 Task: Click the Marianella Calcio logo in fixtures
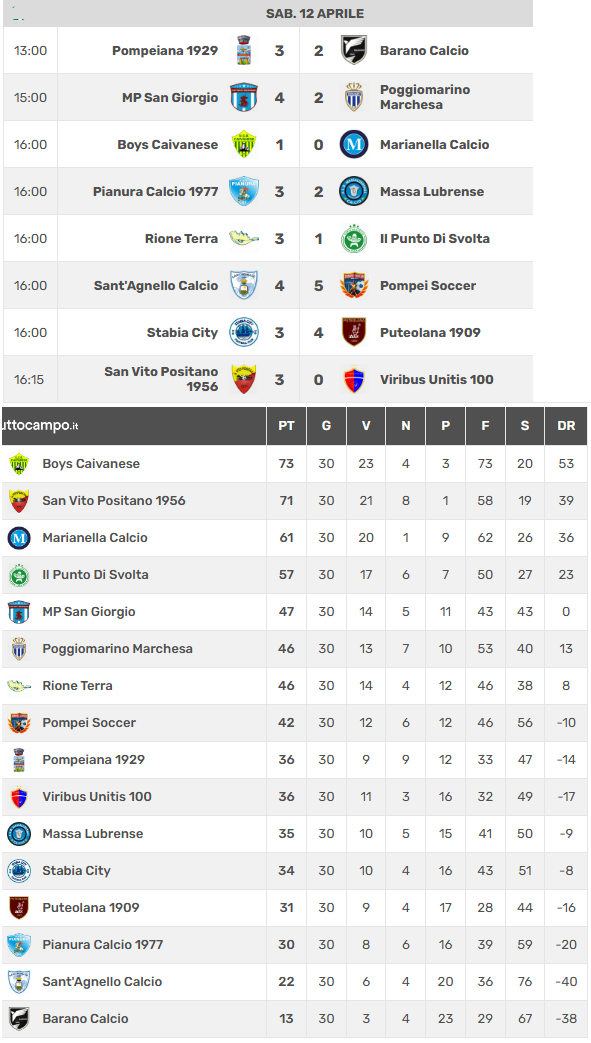coord(354,144)
